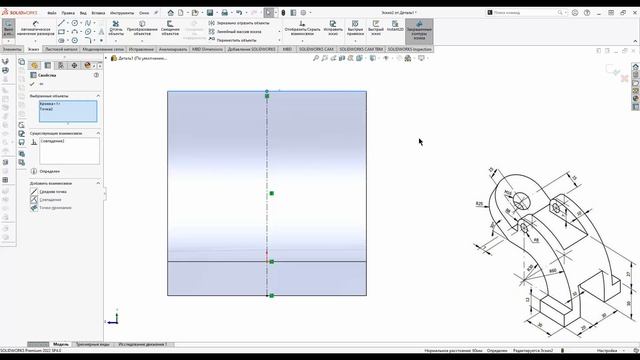Image resolution: width=640 pixels, height=360 pixels.
Task: Collapse the Existing Relations section
Action: [x=98, y=133]
